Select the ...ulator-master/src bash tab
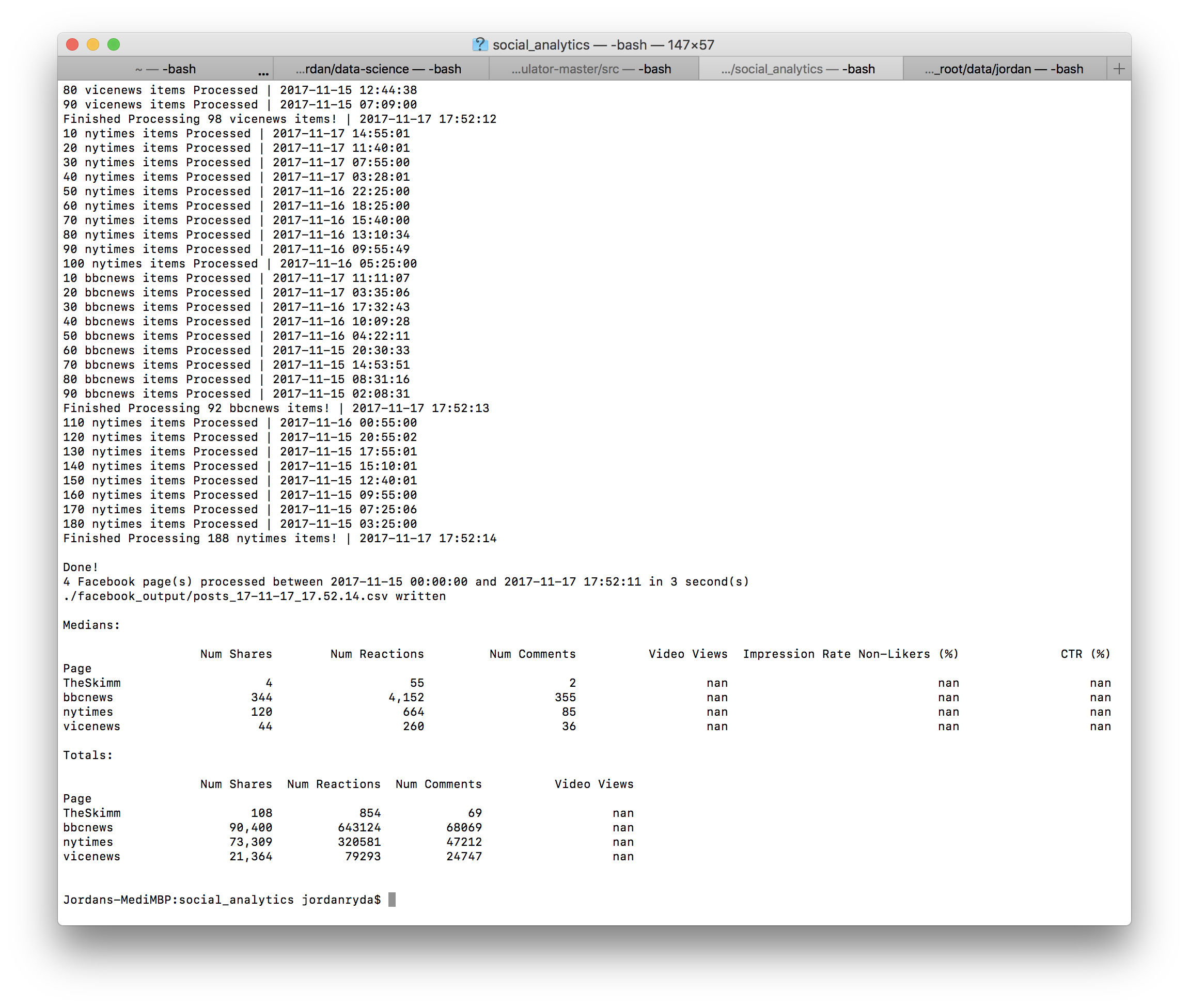Screen dimensions: 1189x1008 tap(591, 69)
